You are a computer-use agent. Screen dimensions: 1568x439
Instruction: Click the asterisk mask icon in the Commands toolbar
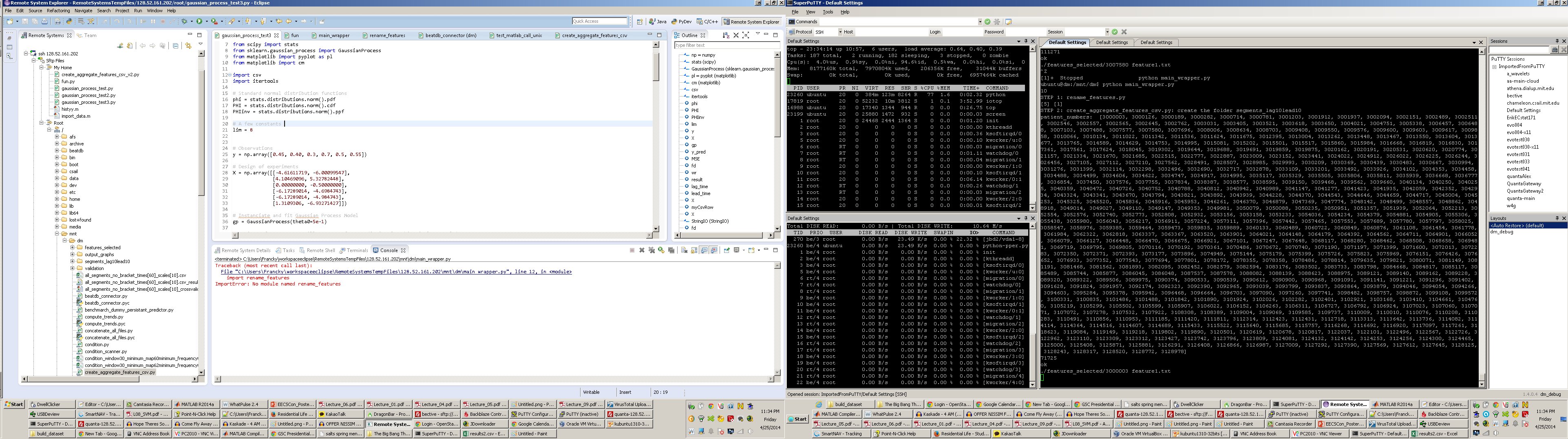pyautogui.click(x=997, y=22)
